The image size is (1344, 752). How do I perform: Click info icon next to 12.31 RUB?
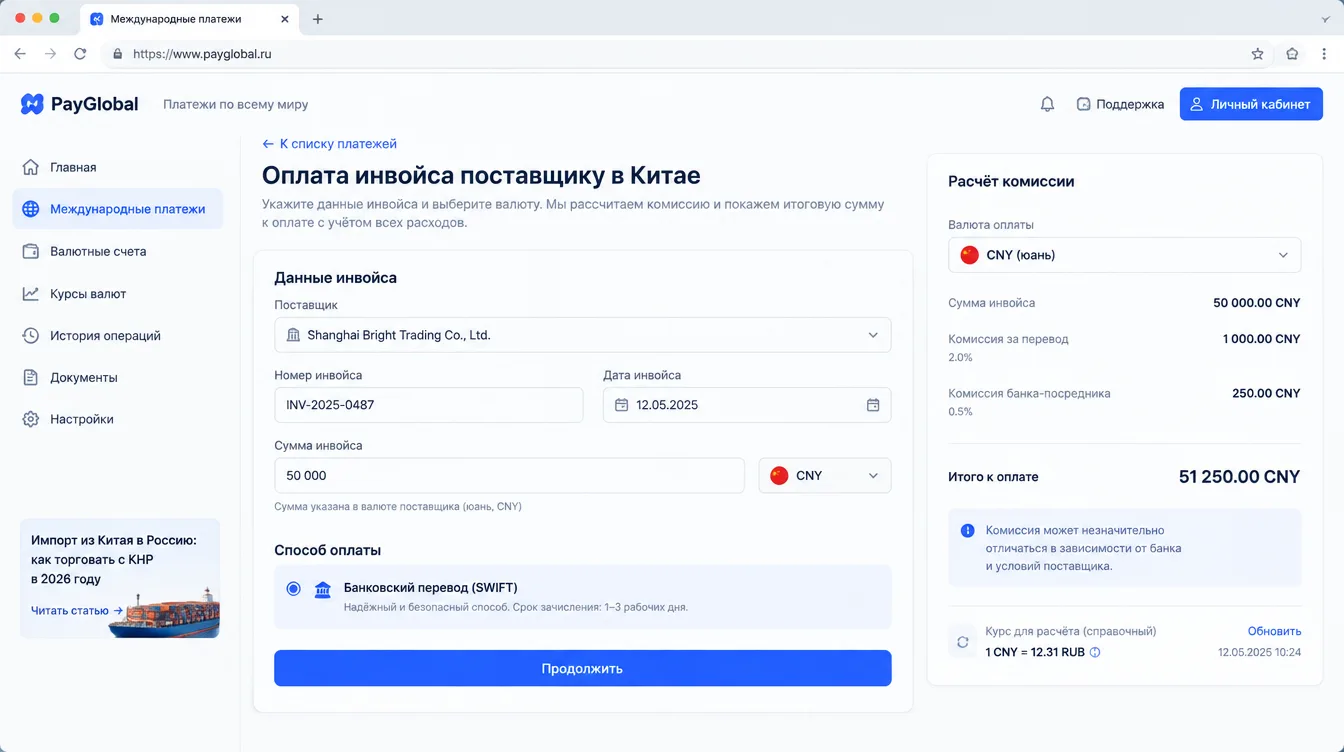[1095, 653]
